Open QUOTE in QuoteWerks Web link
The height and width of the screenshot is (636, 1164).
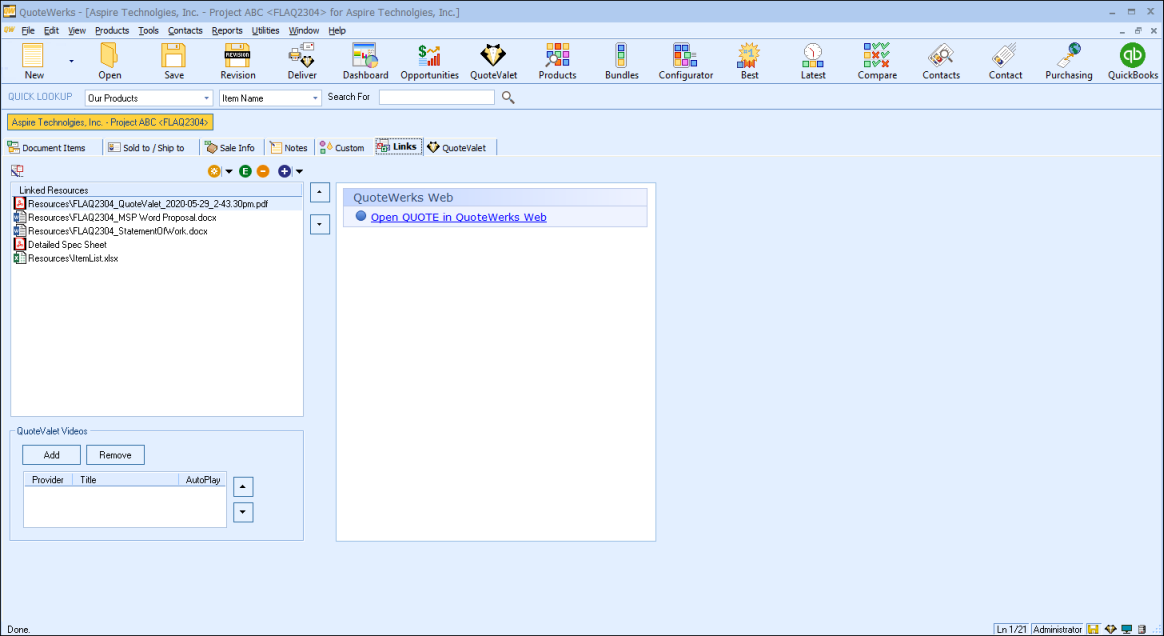tap(458, 217)
